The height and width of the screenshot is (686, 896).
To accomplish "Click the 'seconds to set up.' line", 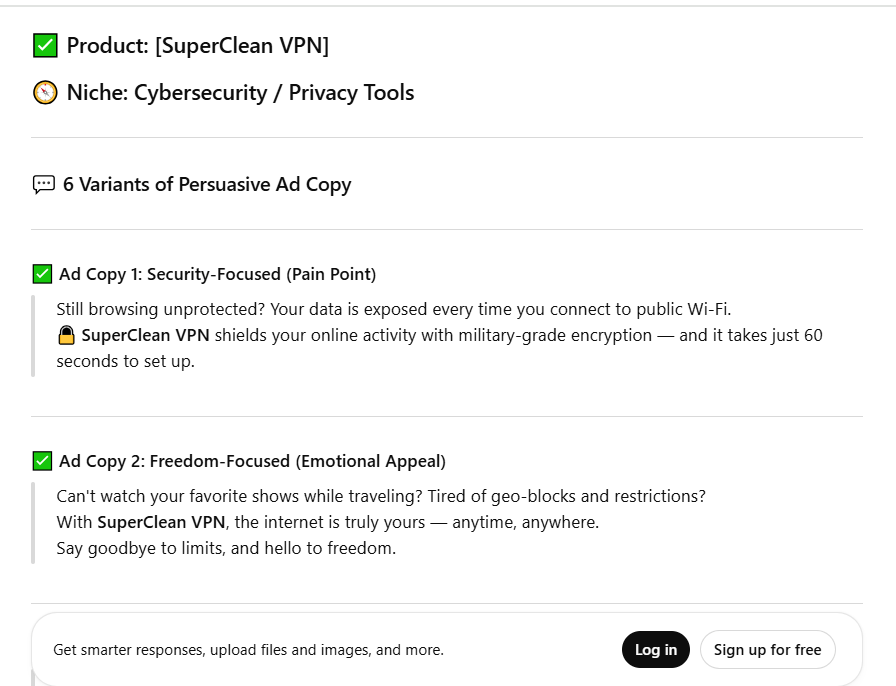I will pyautogui.click(x=125, y=362).
